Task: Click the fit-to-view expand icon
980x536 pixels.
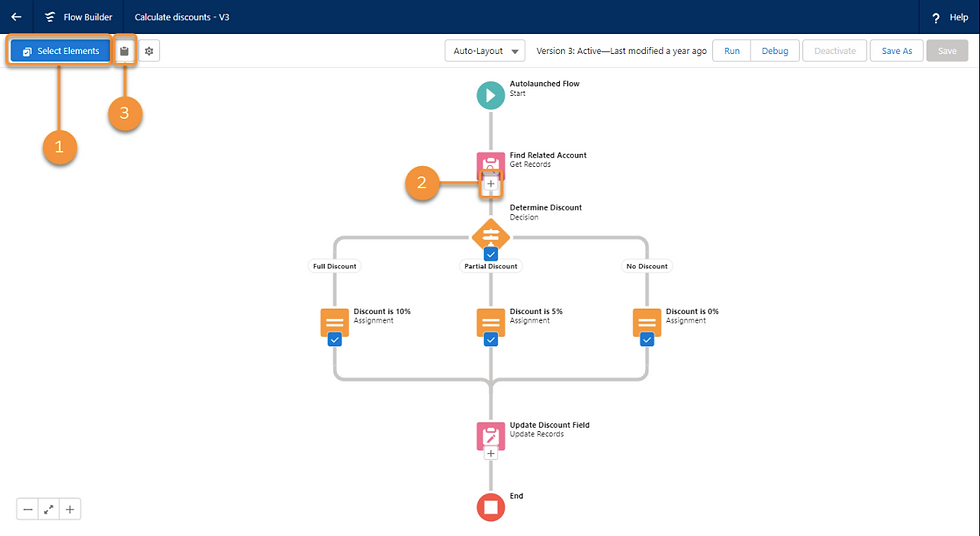Action: 49,510
